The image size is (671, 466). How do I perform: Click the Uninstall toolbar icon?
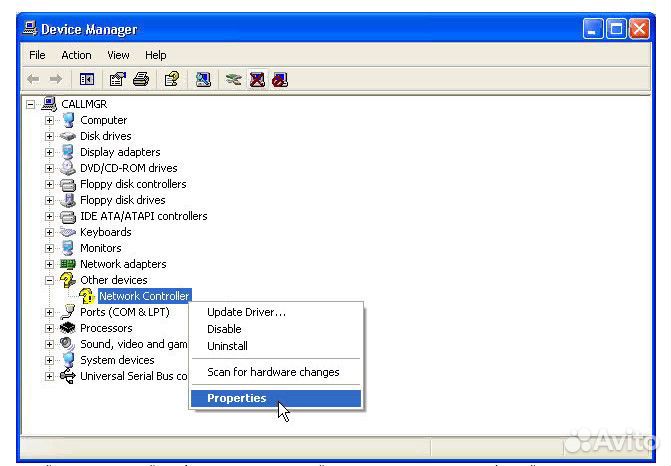click(257, 80)
